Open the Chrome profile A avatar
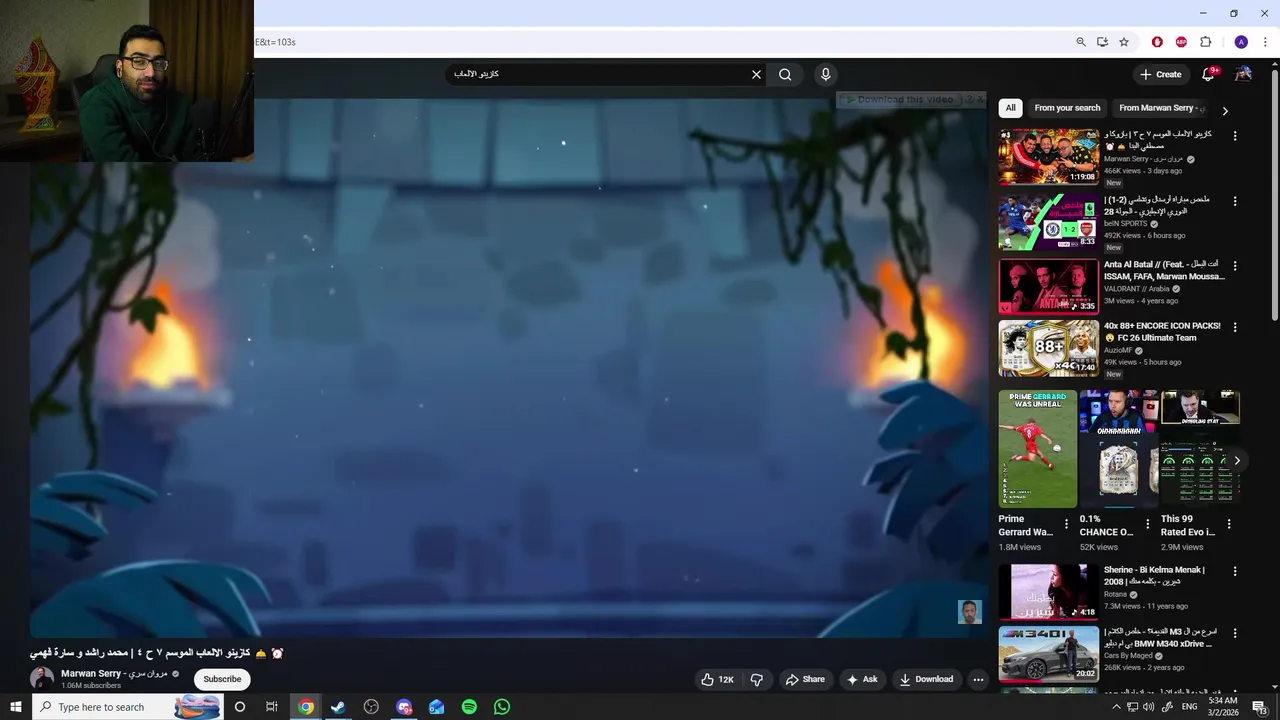 (1241, 42)
